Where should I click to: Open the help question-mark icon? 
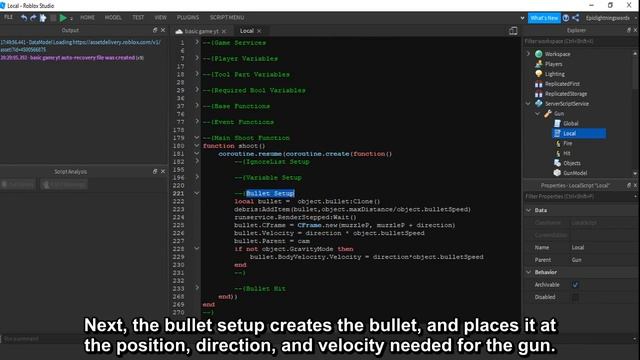(x=566, y=18)
